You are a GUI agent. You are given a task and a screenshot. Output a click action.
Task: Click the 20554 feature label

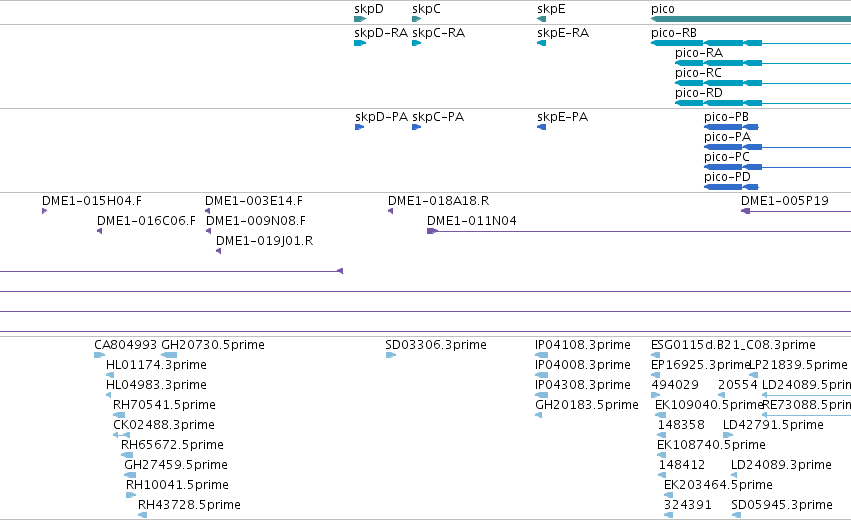(x=738, y=385)
